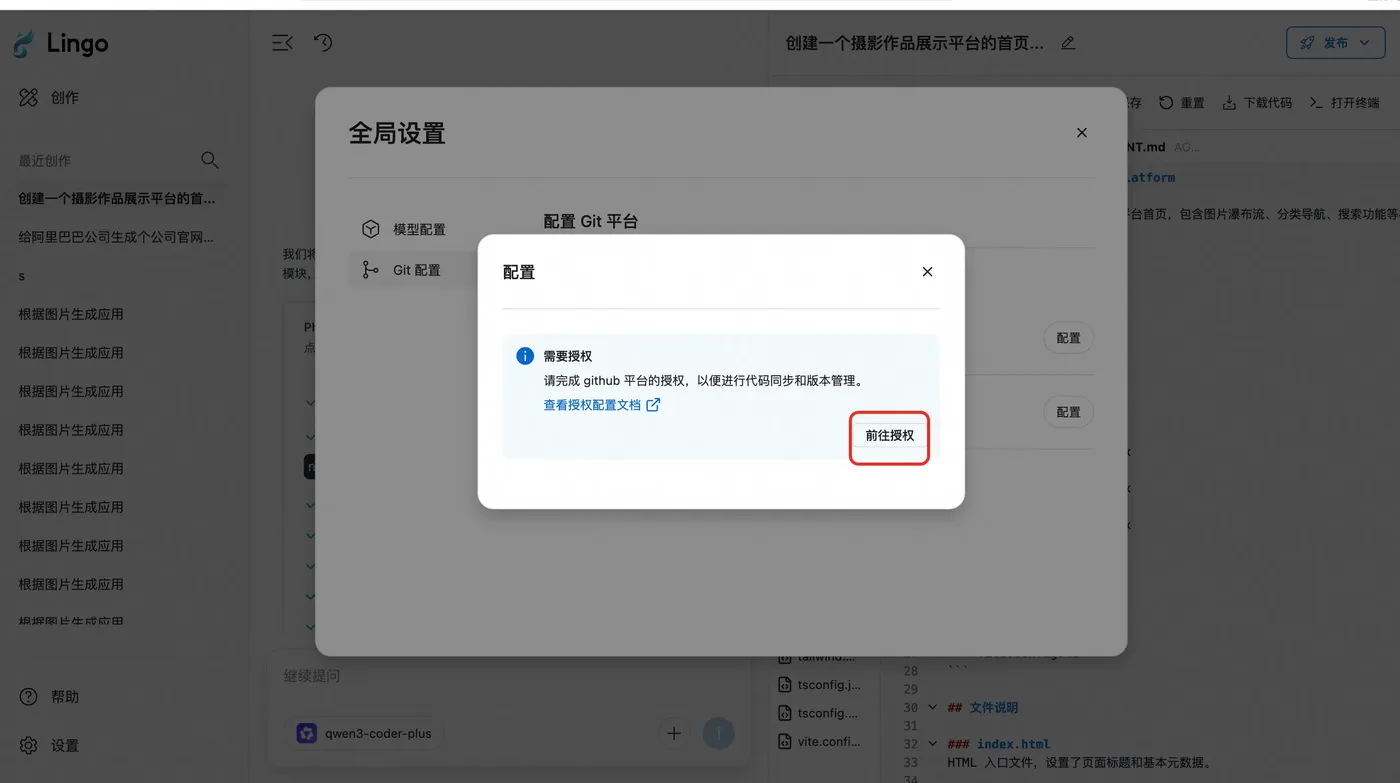Click 下载代码 in the editor toolbar
The image size is (1400, 783).
[x=1257, y=103]
